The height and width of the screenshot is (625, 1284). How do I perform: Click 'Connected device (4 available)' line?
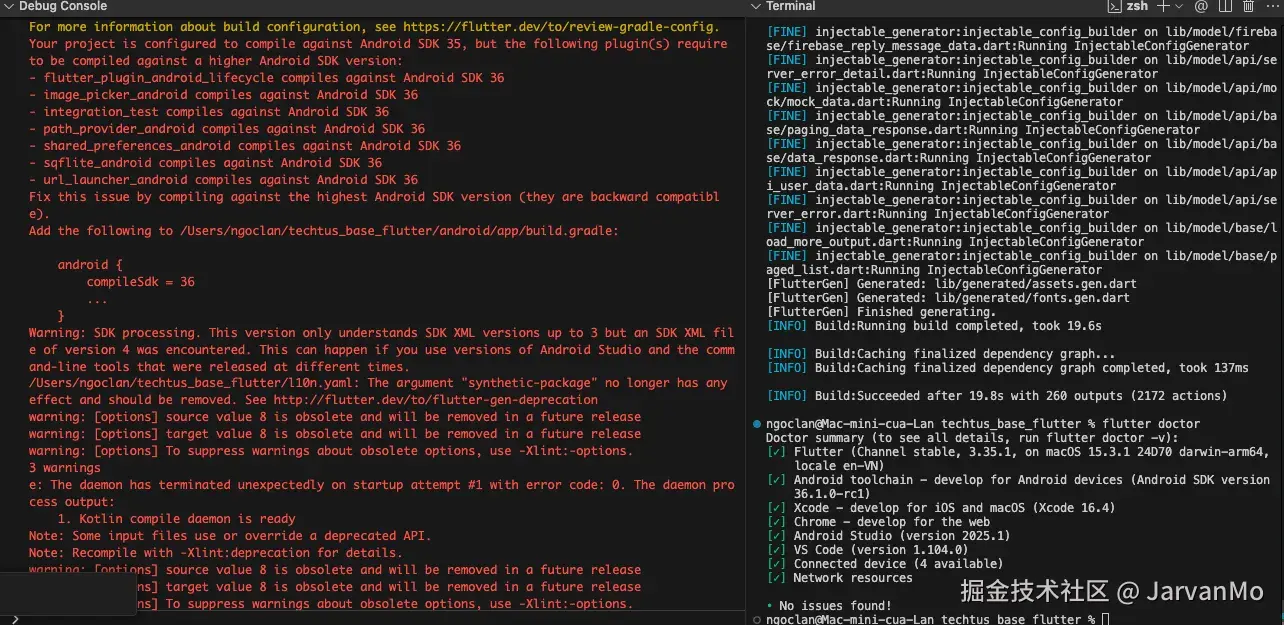click(x=884, y=564)
